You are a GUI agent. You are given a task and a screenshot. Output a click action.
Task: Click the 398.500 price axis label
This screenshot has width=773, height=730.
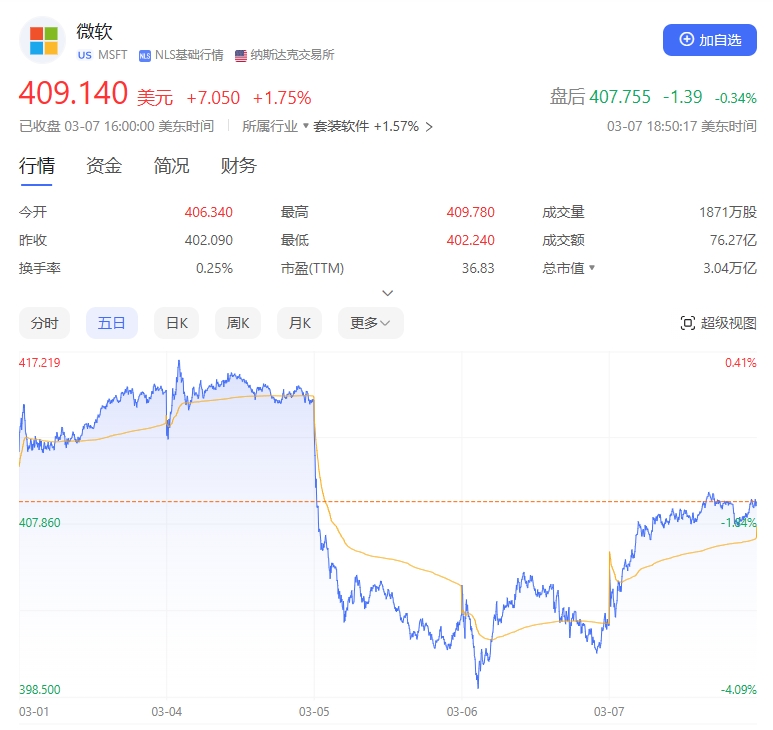39,690
